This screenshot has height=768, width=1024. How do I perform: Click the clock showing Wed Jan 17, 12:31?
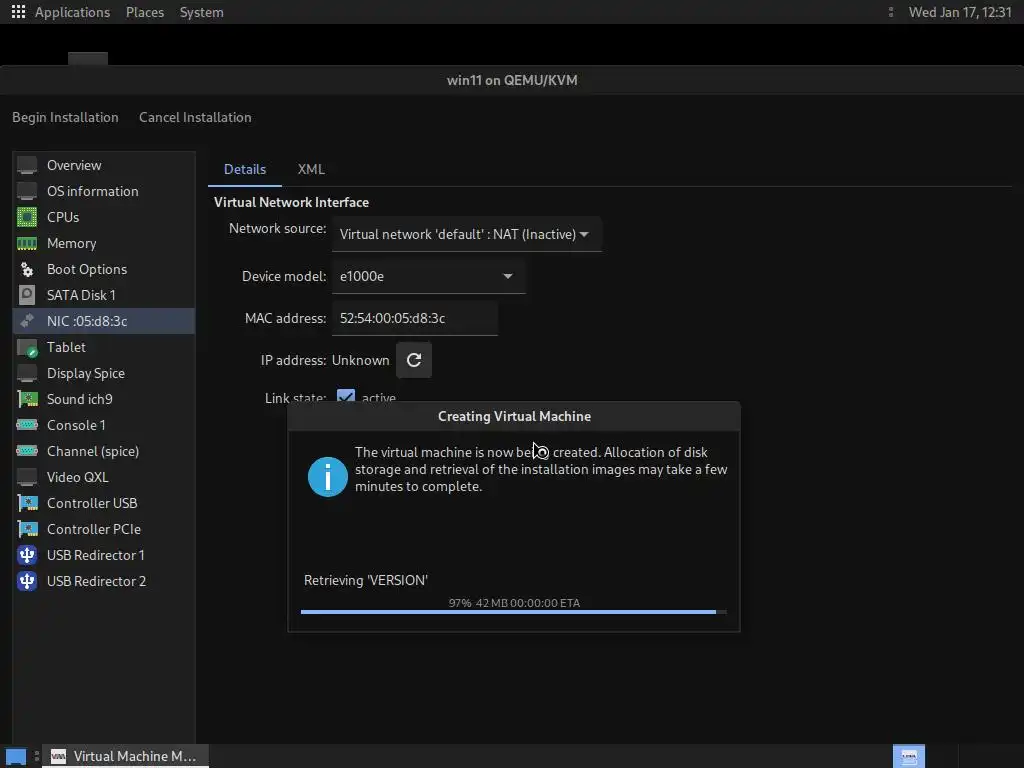tap(960, 12)
